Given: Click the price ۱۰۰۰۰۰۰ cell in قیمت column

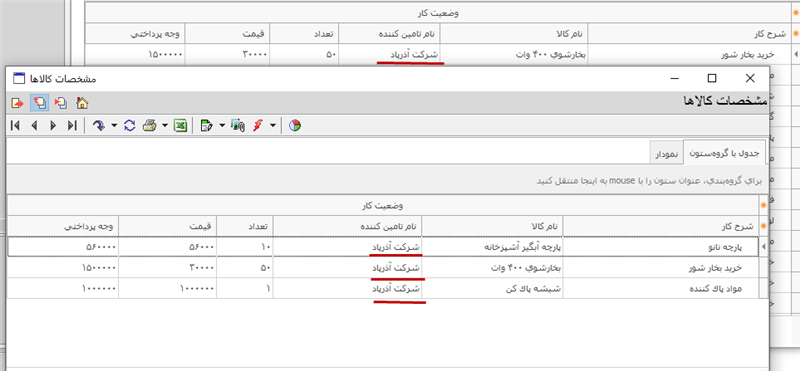Looking at the screenshot, I should (x=167, y=288).
